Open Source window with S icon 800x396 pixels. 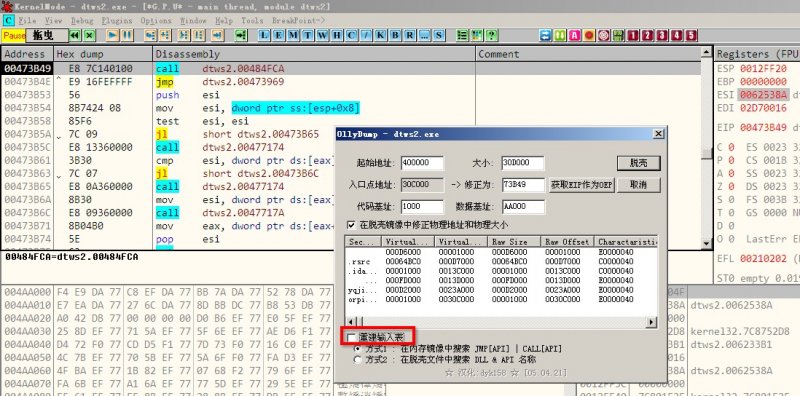pyautogui.click(x=439, y=35)
